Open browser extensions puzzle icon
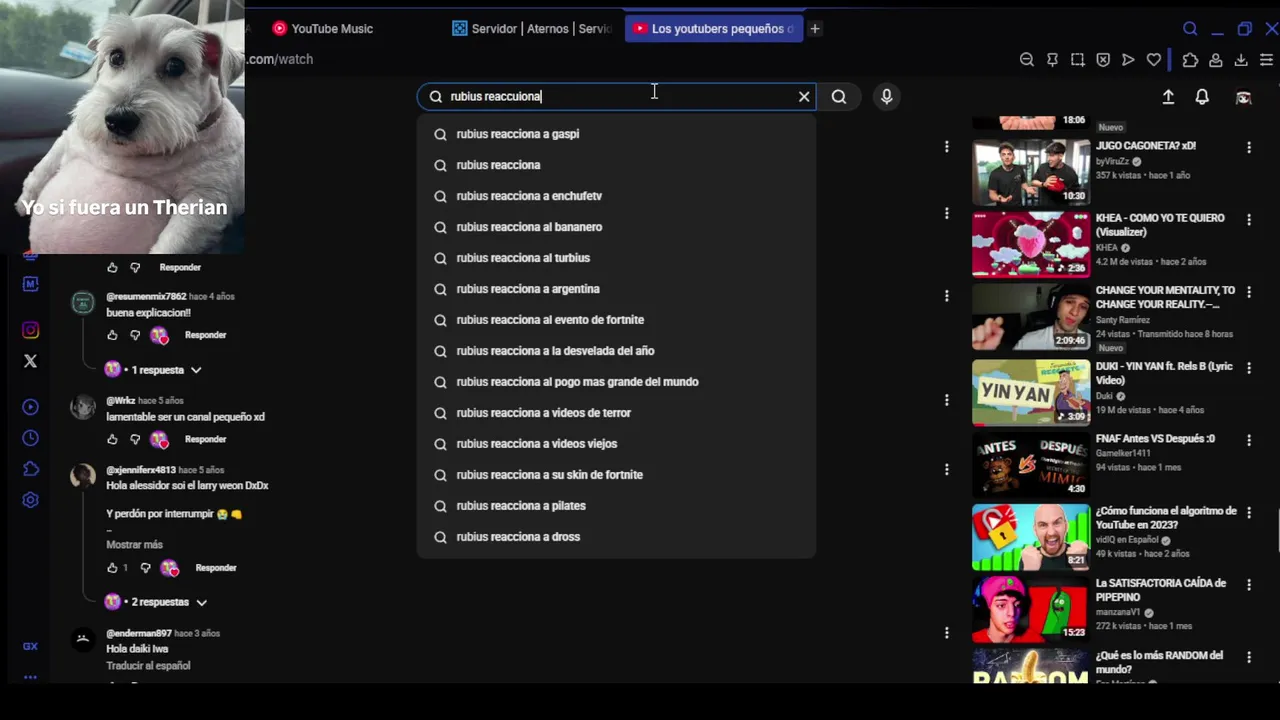Image resolution: width=1280 pixels, height=720 pixels. 1190,60
